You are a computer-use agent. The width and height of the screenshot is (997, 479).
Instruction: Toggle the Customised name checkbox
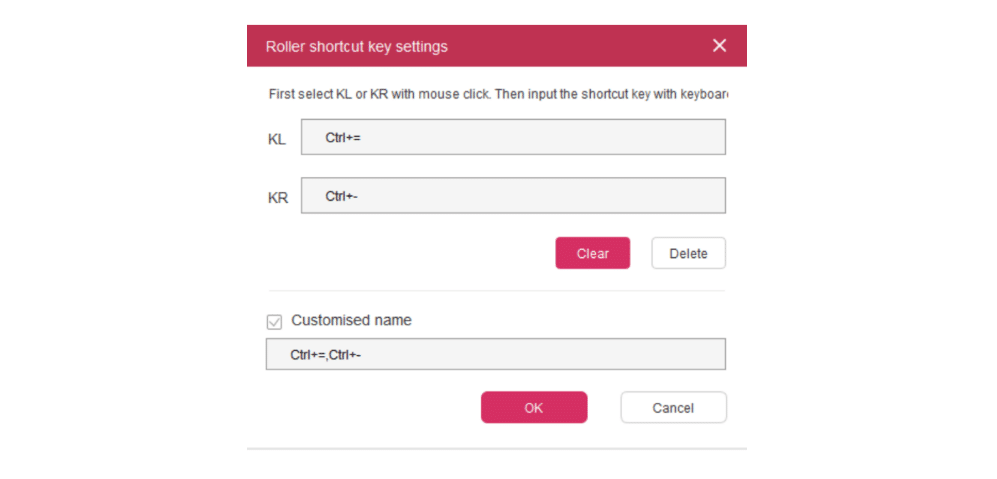tap(274, 322)
